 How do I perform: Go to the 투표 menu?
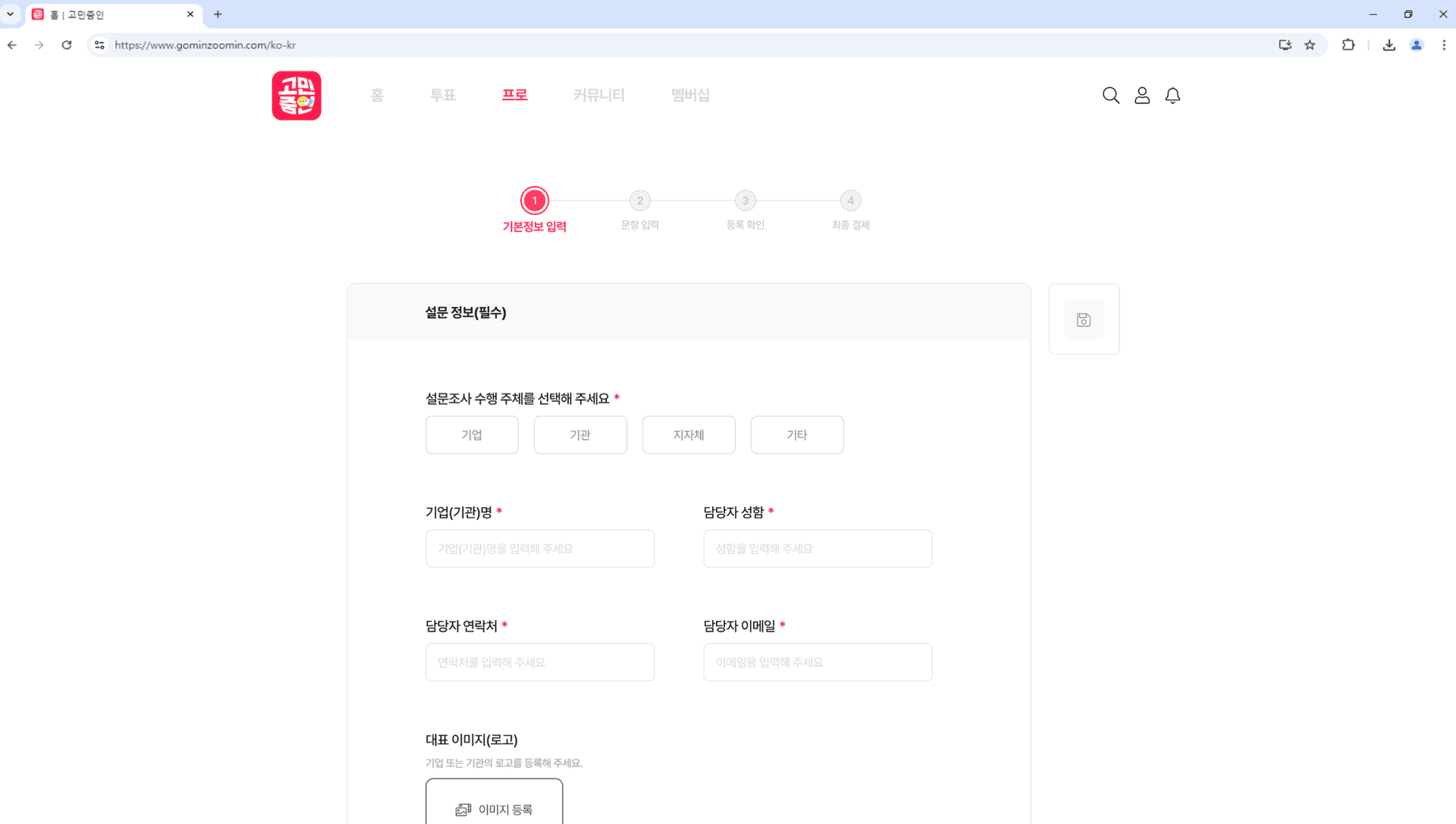pyautogui.click(x=443, y=96)
